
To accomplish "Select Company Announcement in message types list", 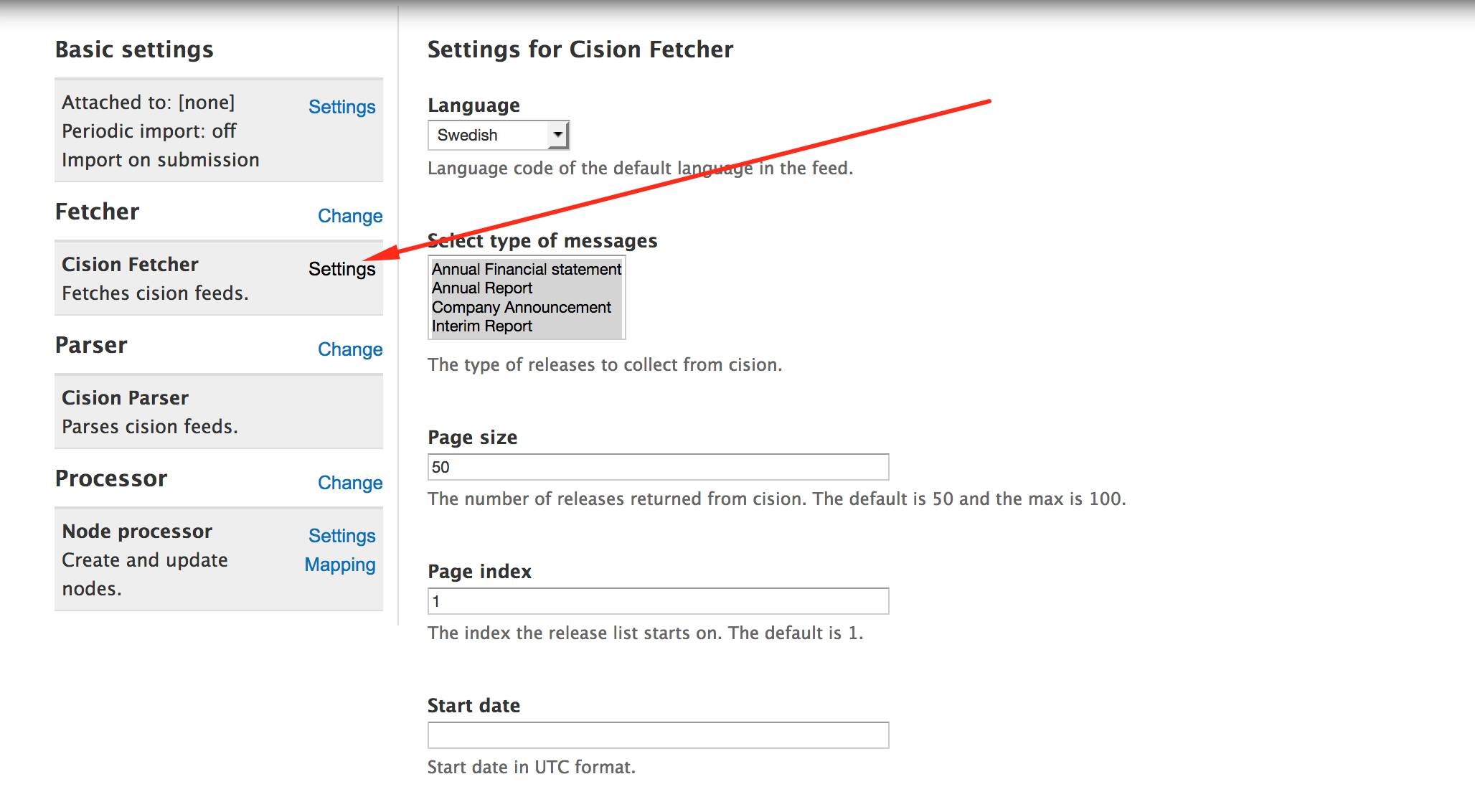I will click(x=527, y=307).
